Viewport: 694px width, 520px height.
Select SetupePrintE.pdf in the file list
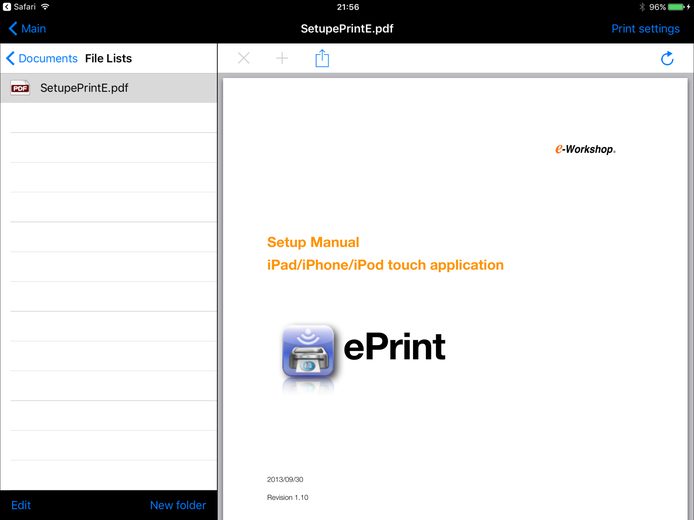(x=108, y=88)
